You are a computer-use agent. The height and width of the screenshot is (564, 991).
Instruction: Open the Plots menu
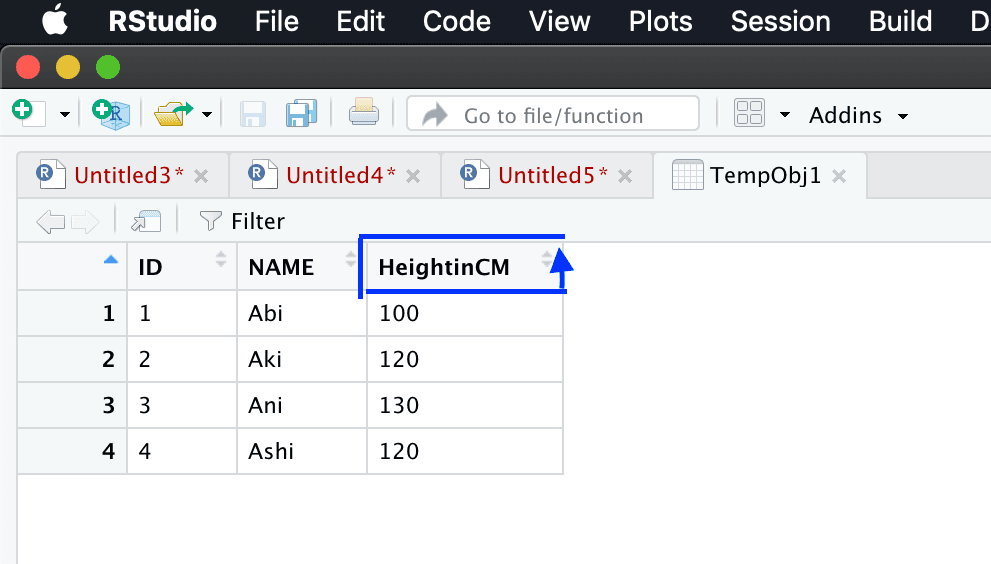click(x=660, y=21)
